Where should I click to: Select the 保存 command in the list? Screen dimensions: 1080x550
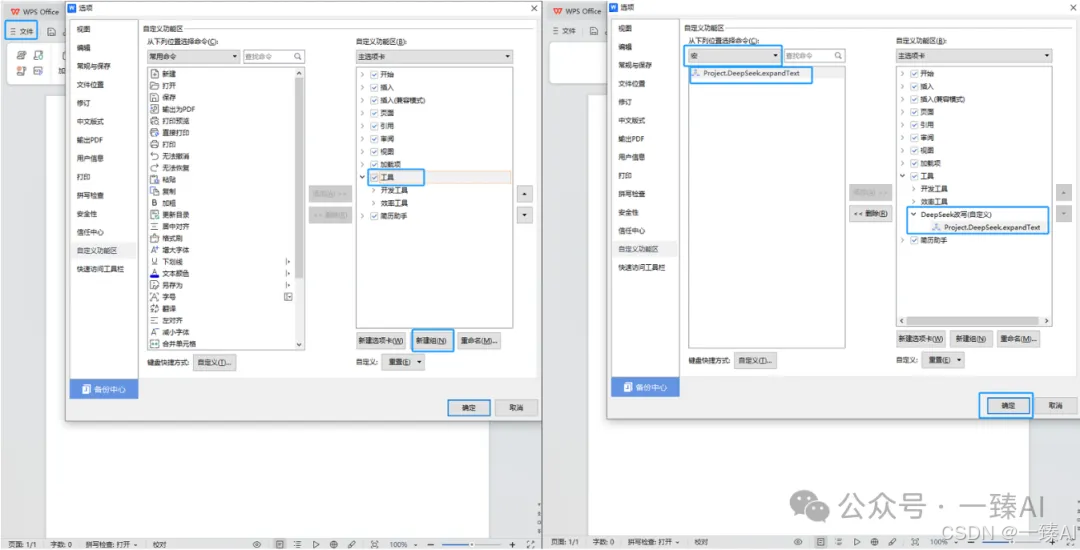(168, 97)
